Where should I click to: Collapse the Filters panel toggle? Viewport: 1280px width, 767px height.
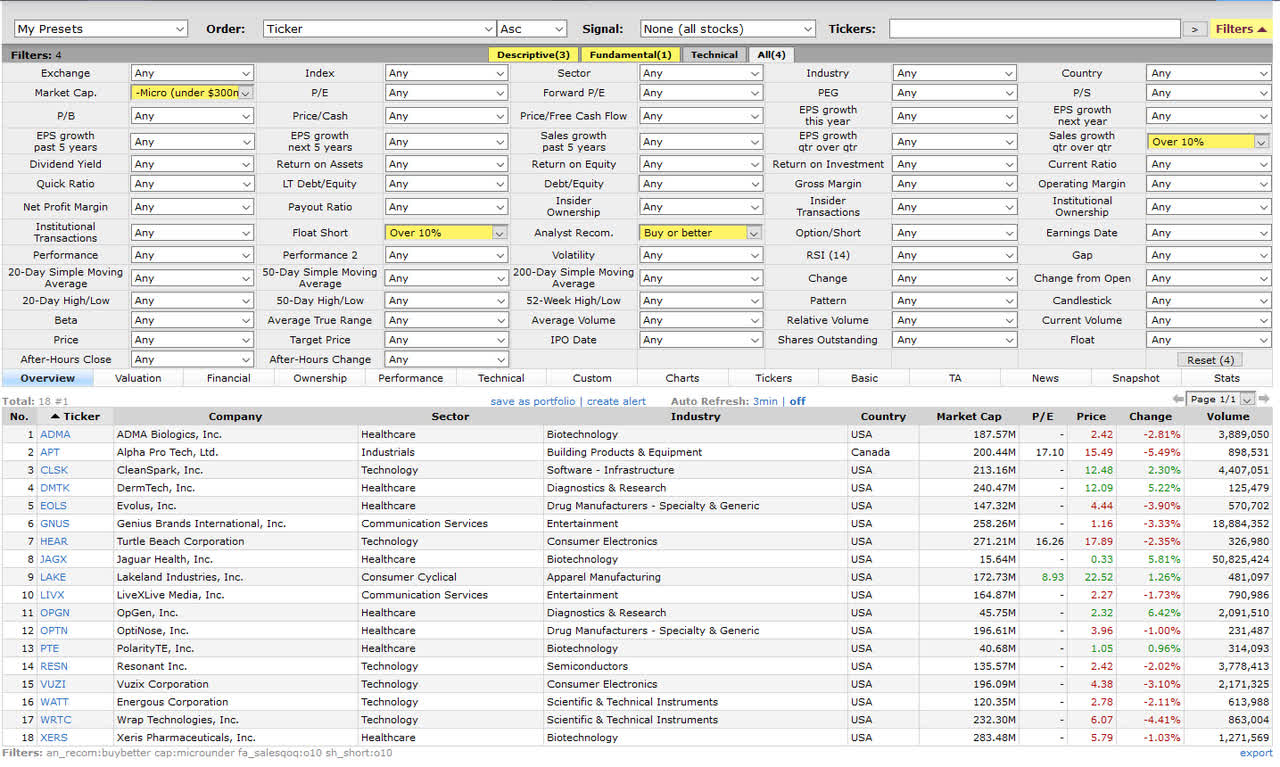coord(1241,29)
